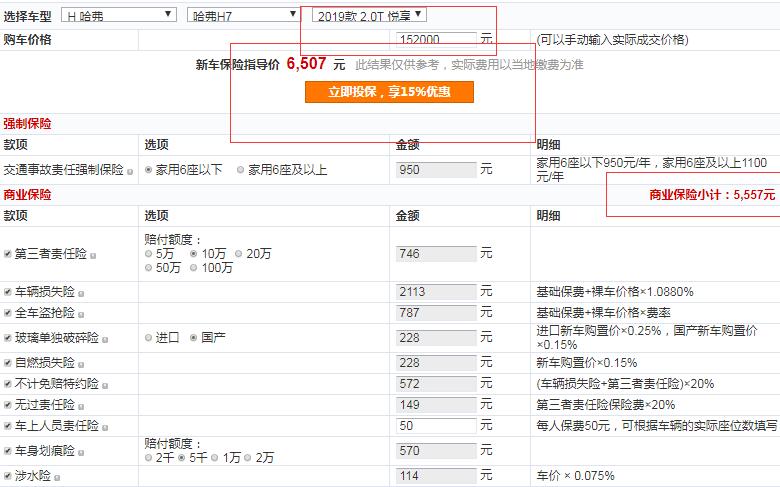Click the 6,507 guide price value
780x487 pixels.
[x=306, y=64]
